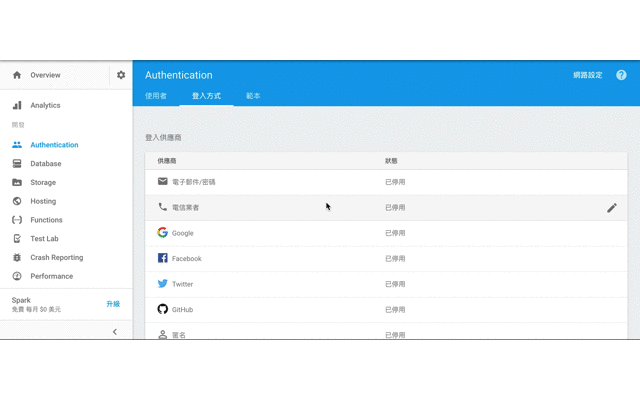Click the help question mark icon
Image resolution: width=640 pixels, height=400 pixels.
[x=621, y=75]
